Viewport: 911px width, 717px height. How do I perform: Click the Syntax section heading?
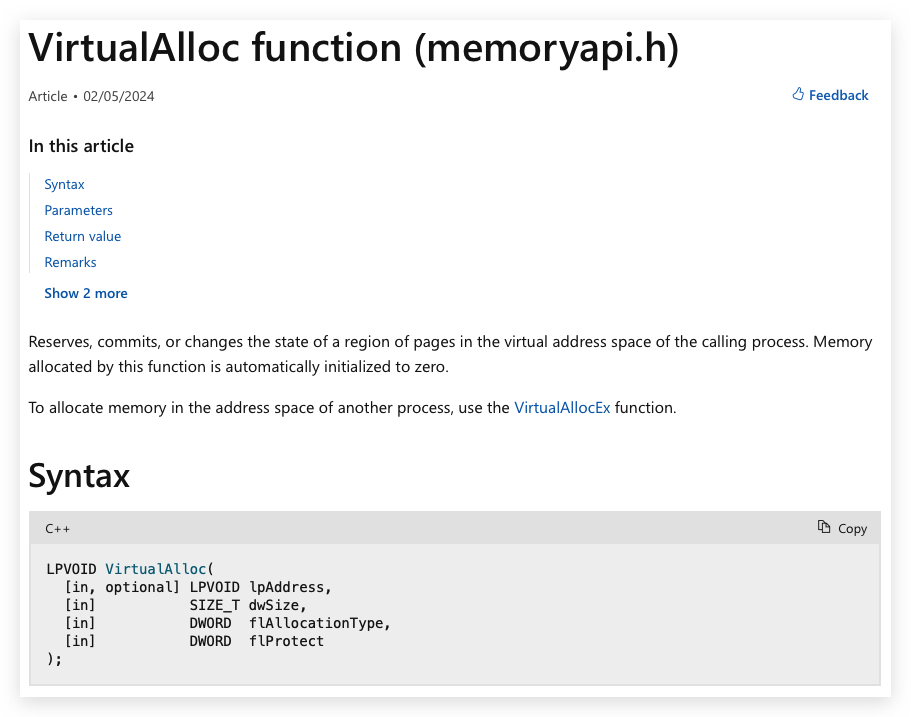[x=79, y=476]
